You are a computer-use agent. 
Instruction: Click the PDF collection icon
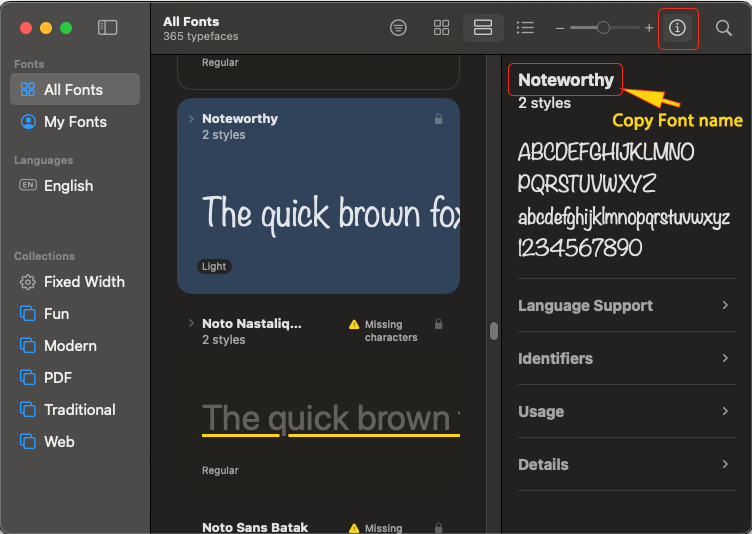pos(28,378)
